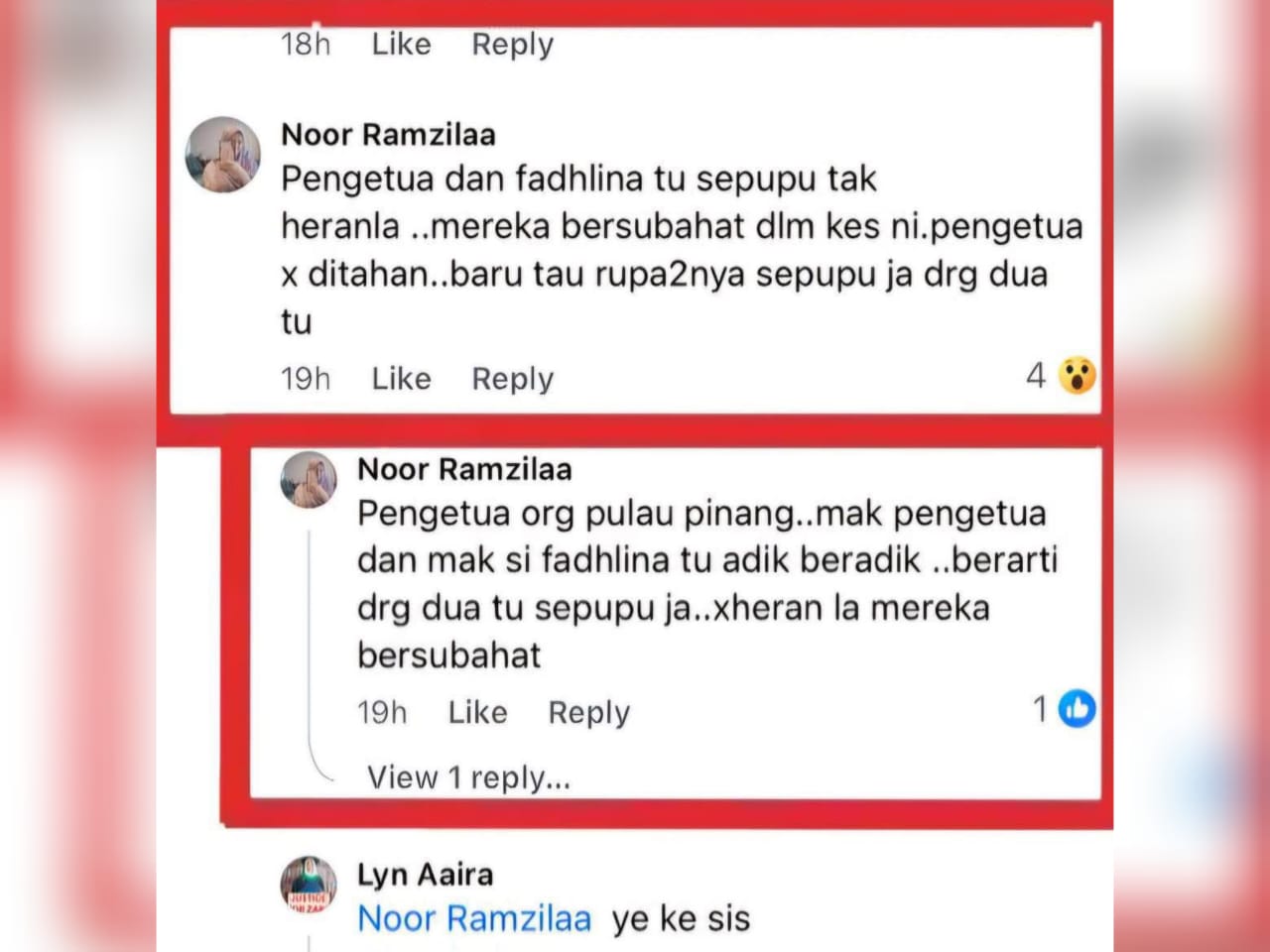The width and height of the screenshot is (1270, 952).
Task: Expand 'View 1 reply...' thread
Action: coord(468,776)
